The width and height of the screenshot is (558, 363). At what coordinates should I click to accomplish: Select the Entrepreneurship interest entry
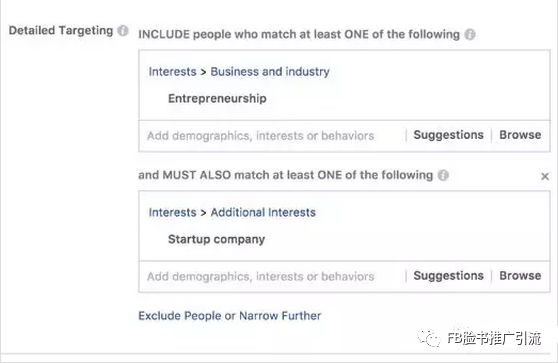[x=217, y=98]
